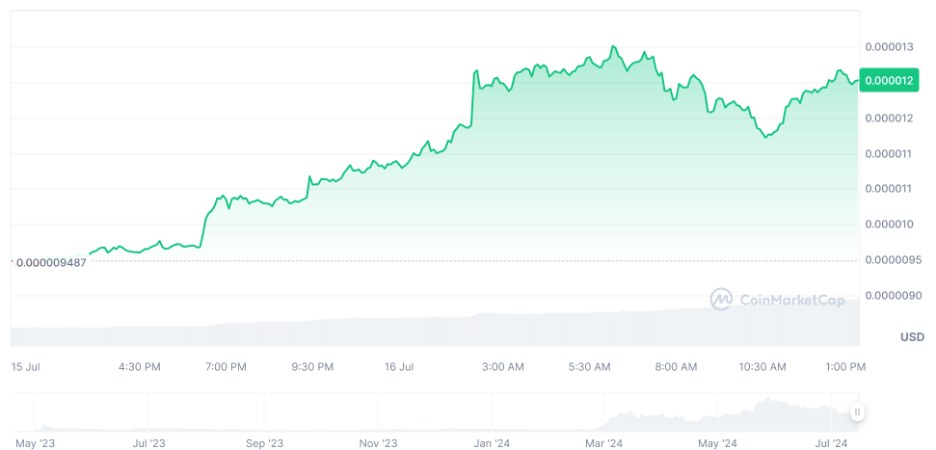The width and height of the screenshot is (936, 450).
Task: Click the 3:00 AM time label
Action: tap(502, 367)
